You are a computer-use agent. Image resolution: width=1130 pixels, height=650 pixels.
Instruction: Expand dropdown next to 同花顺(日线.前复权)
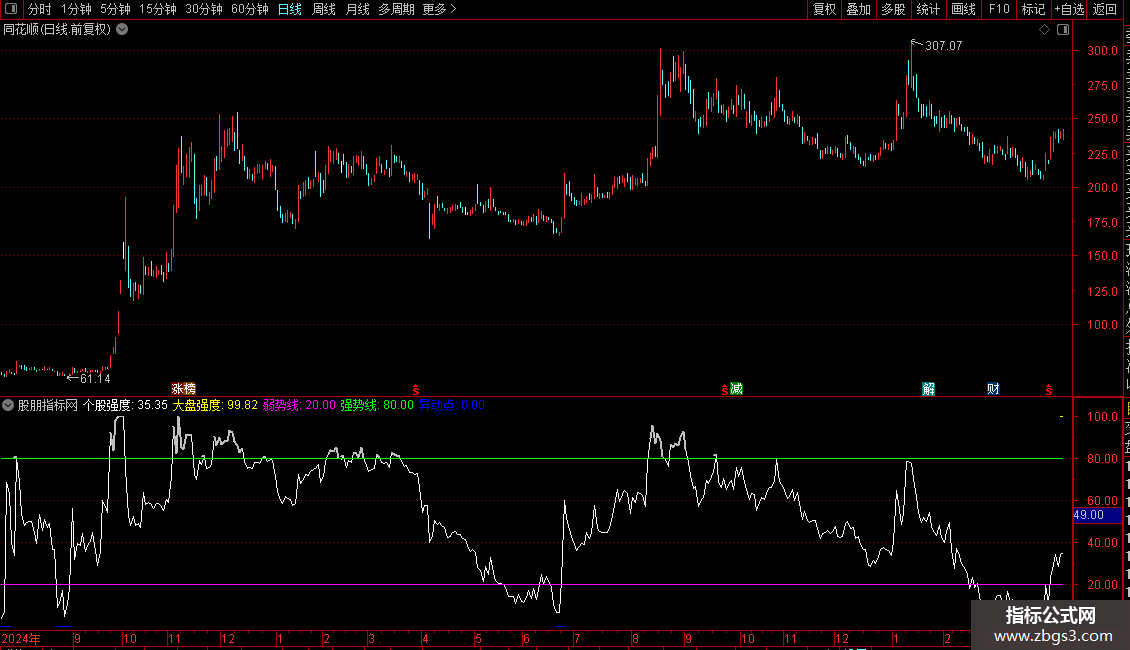123,30
